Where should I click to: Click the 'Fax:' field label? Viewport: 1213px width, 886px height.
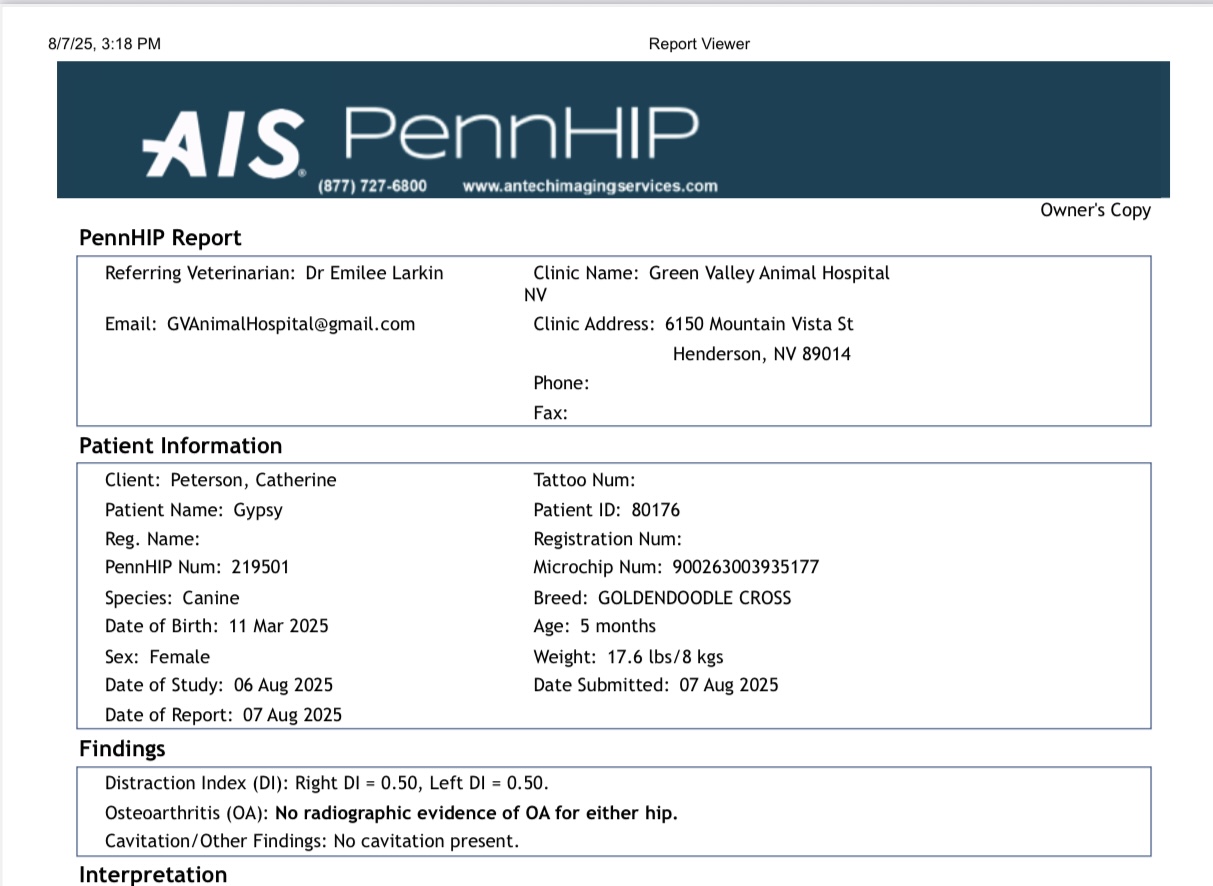tap(550, 412)
